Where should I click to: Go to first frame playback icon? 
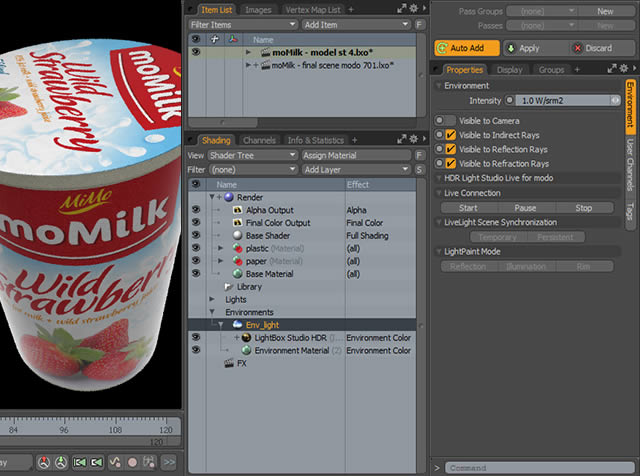coord(79,462)
